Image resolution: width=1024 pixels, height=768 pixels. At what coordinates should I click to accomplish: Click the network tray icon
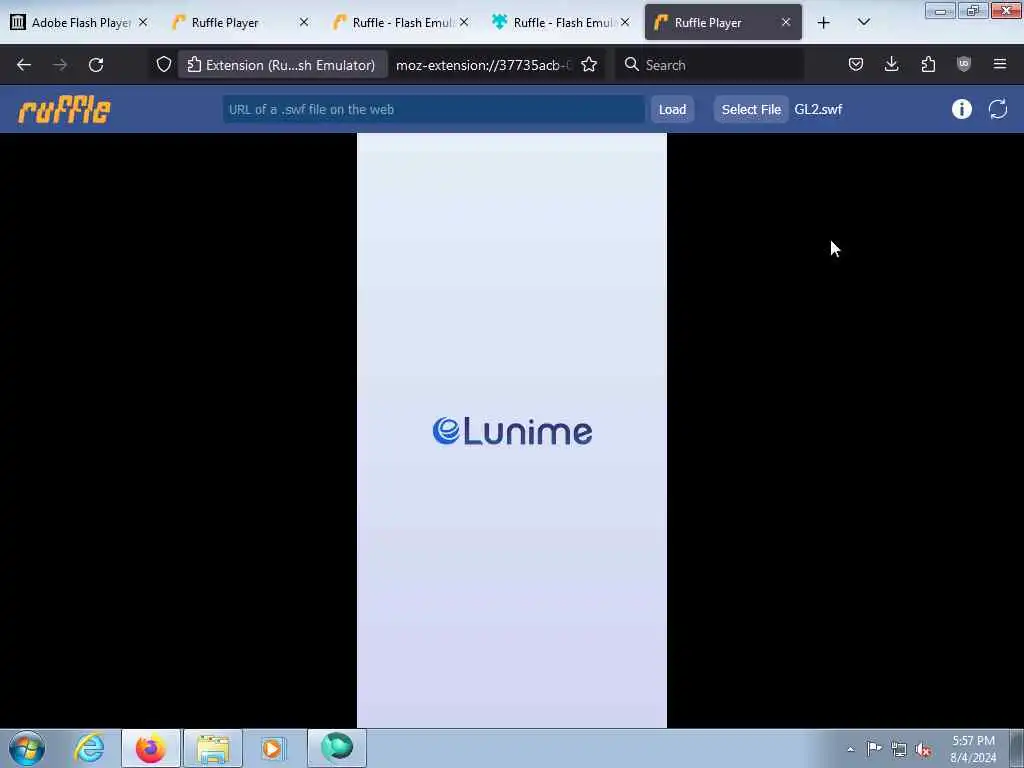coord(899,749)
